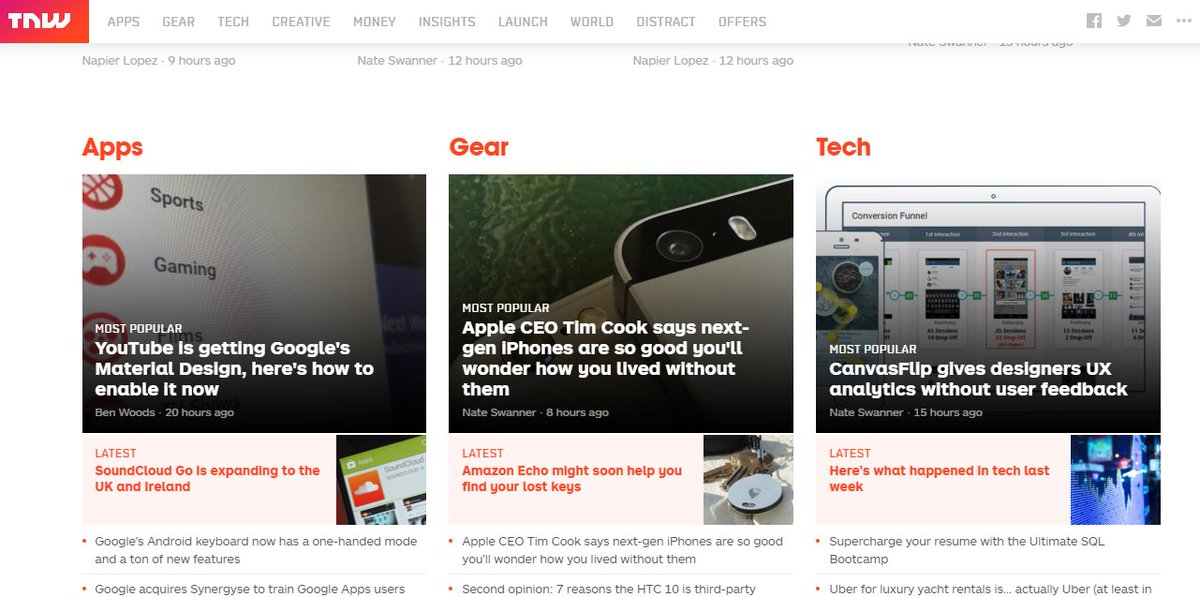Viewport: 1200px width, 597px height.
Task: Read the YouTube Material Design article
Action: pos(234,368)
